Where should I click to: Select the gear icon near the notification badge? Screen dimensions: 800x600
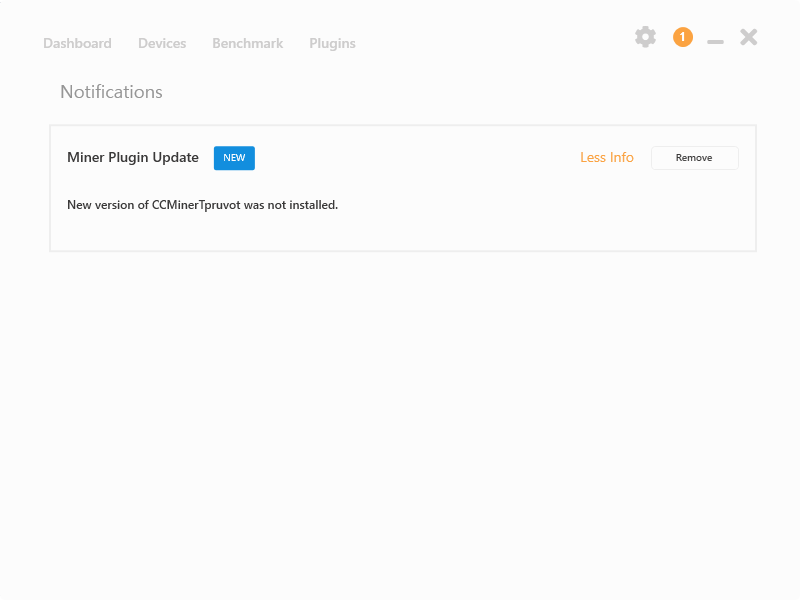[x=646, y=37]
